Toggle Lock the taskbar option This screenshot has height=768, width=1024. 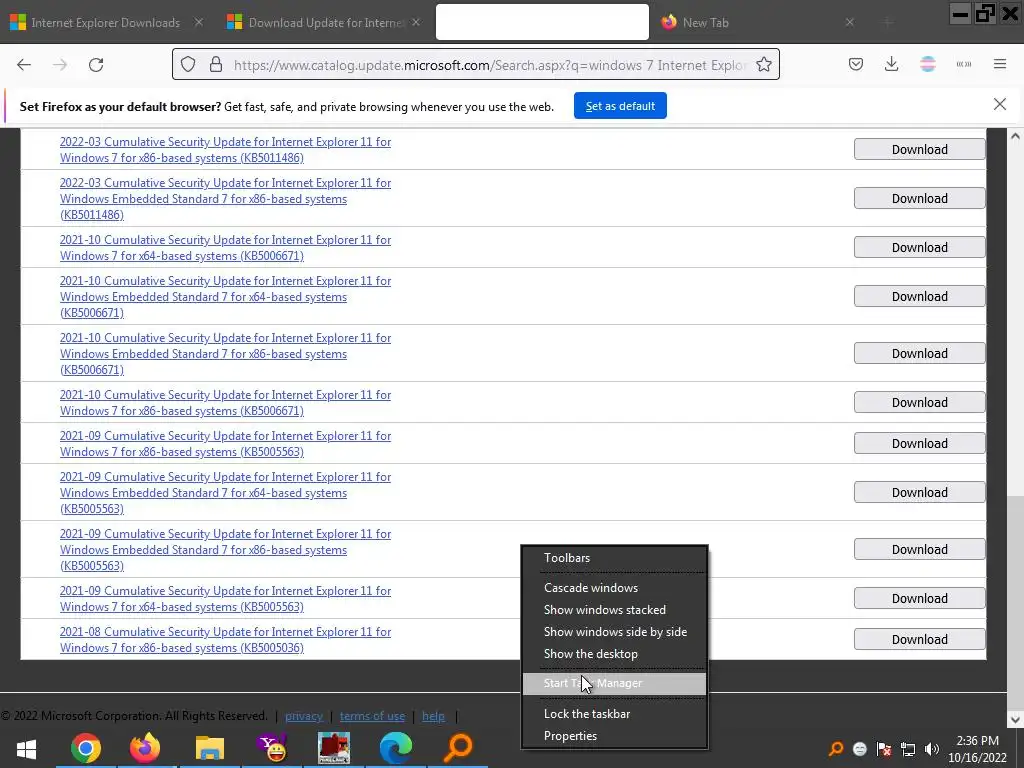614,714
